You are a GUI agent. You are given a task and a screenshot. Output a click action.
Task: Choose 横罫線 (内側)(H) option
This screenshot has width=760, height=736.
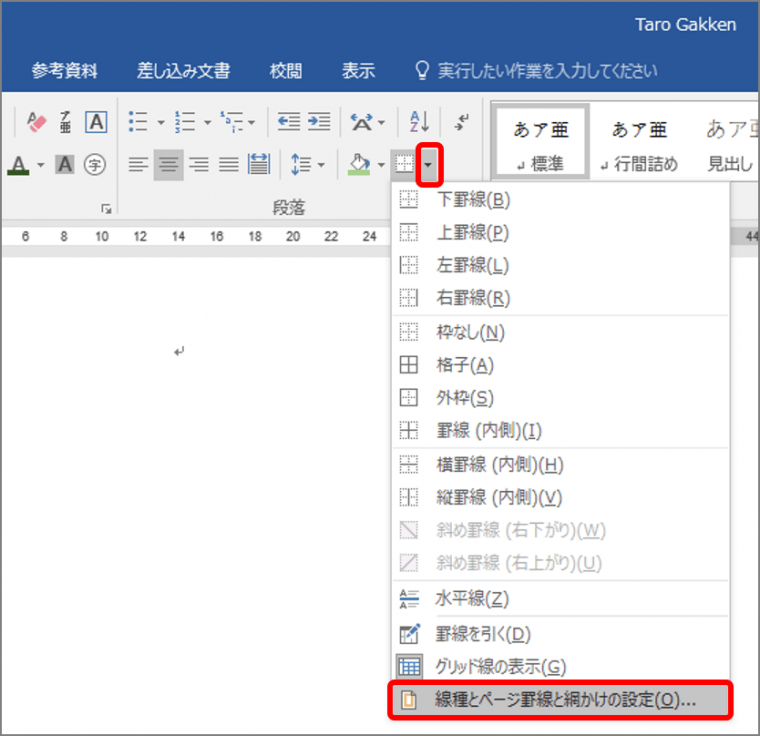pyautogui.click(x=560, y=464)
